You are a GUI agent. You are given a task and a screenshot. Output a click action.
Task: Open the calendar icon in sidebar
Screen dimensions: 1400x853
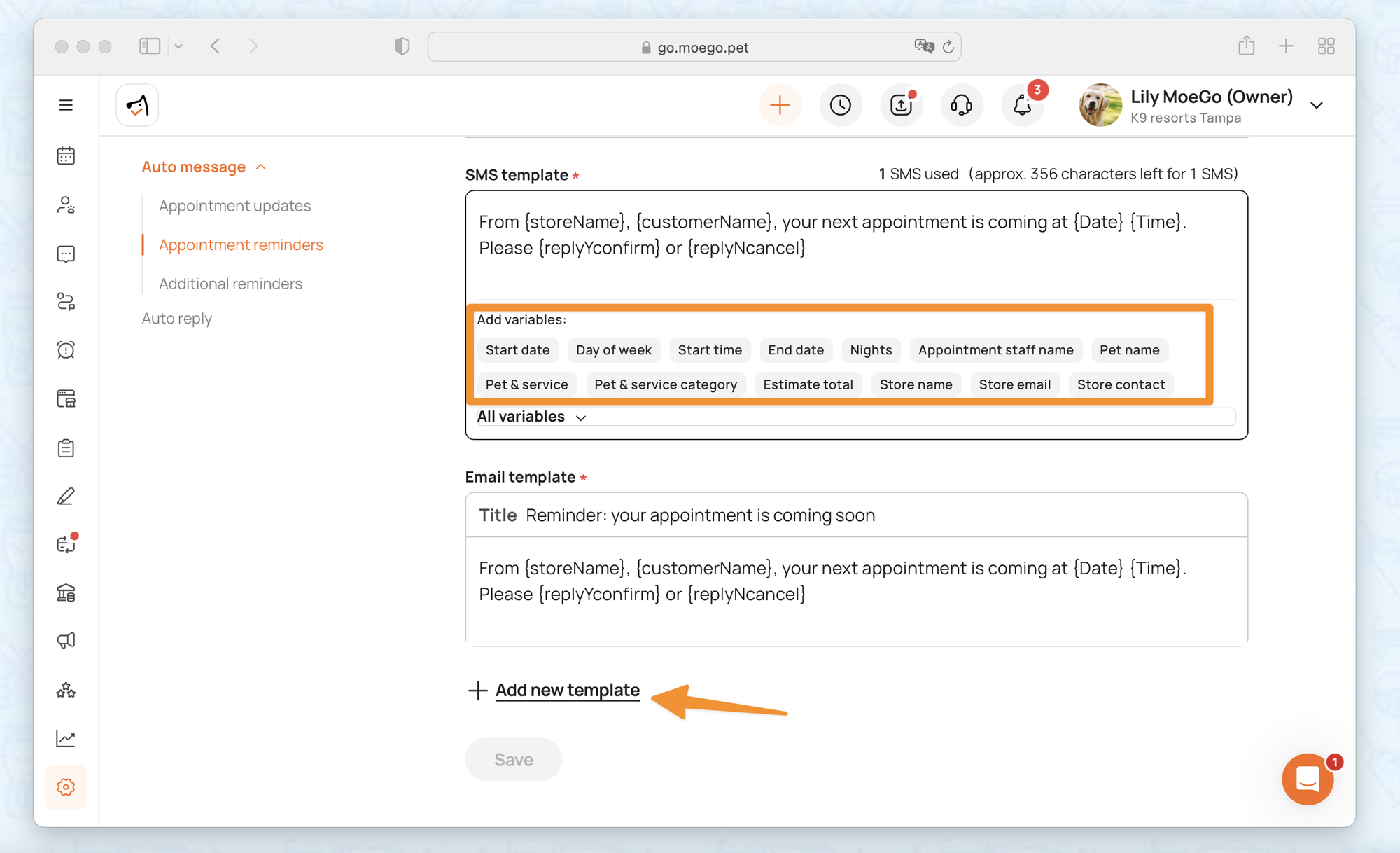click(x=66, y=155)
